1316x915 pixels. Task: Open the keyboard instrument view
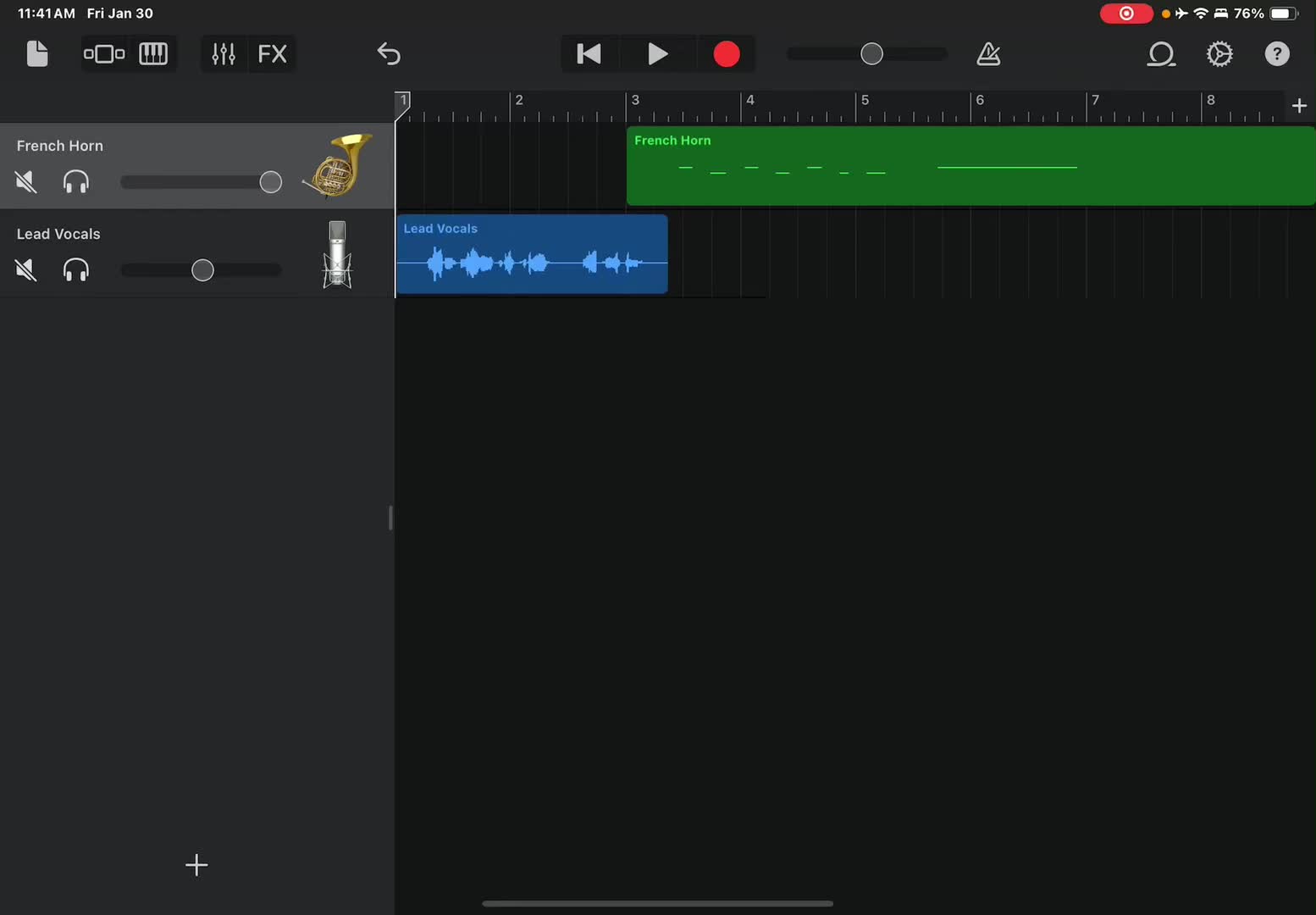[153, 54]
